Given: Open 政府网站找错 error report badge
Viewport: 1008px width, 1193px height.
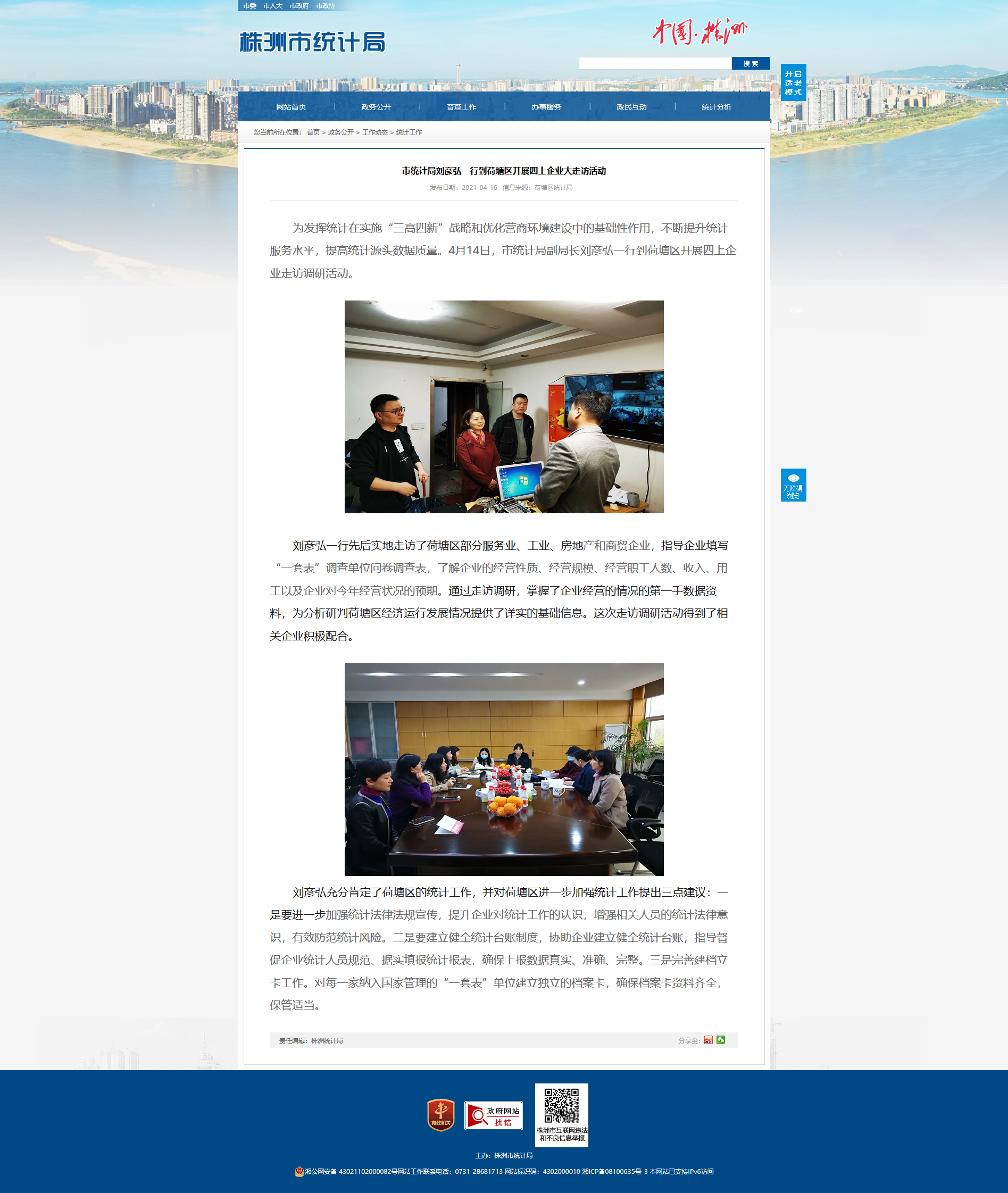Looking at the screenshot, I should point(493,1115).
